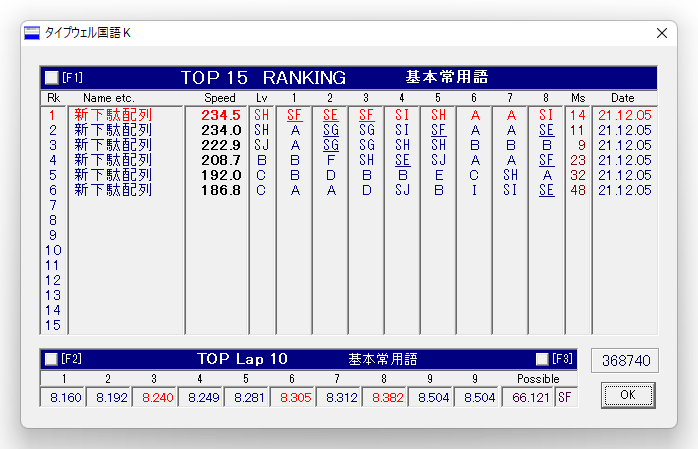The width and height of the screenshot is (698, 449).
Task: Click the SJ level in rank 3 Lv column
Action: click(261, 145)
